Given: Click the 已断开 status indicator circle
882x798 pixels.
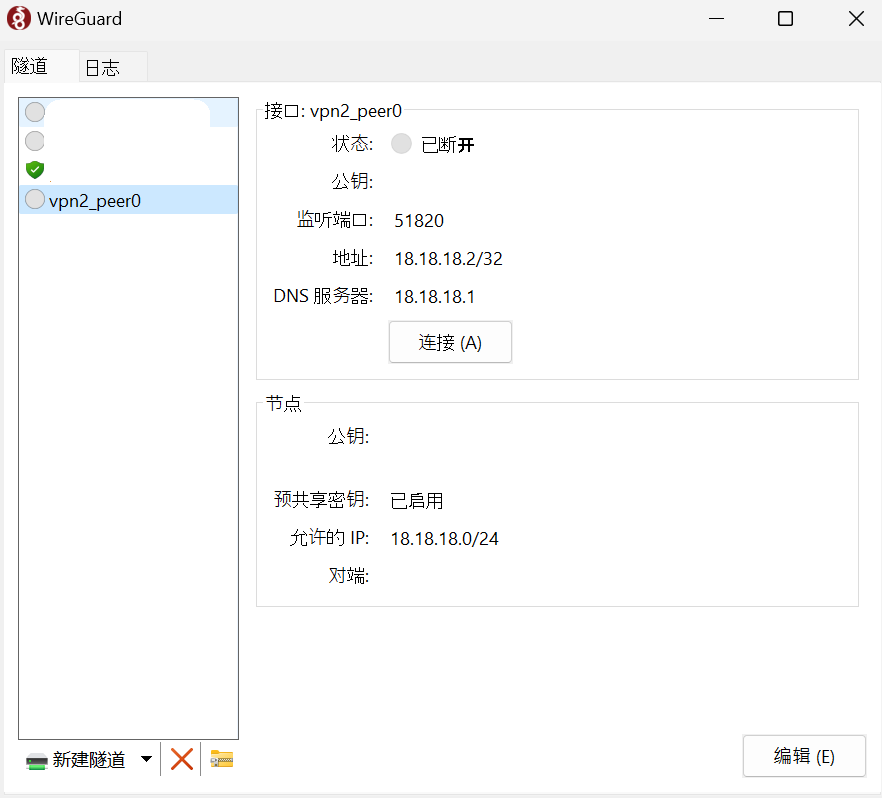Looking at the screenshot, I should tap(401, 143).
